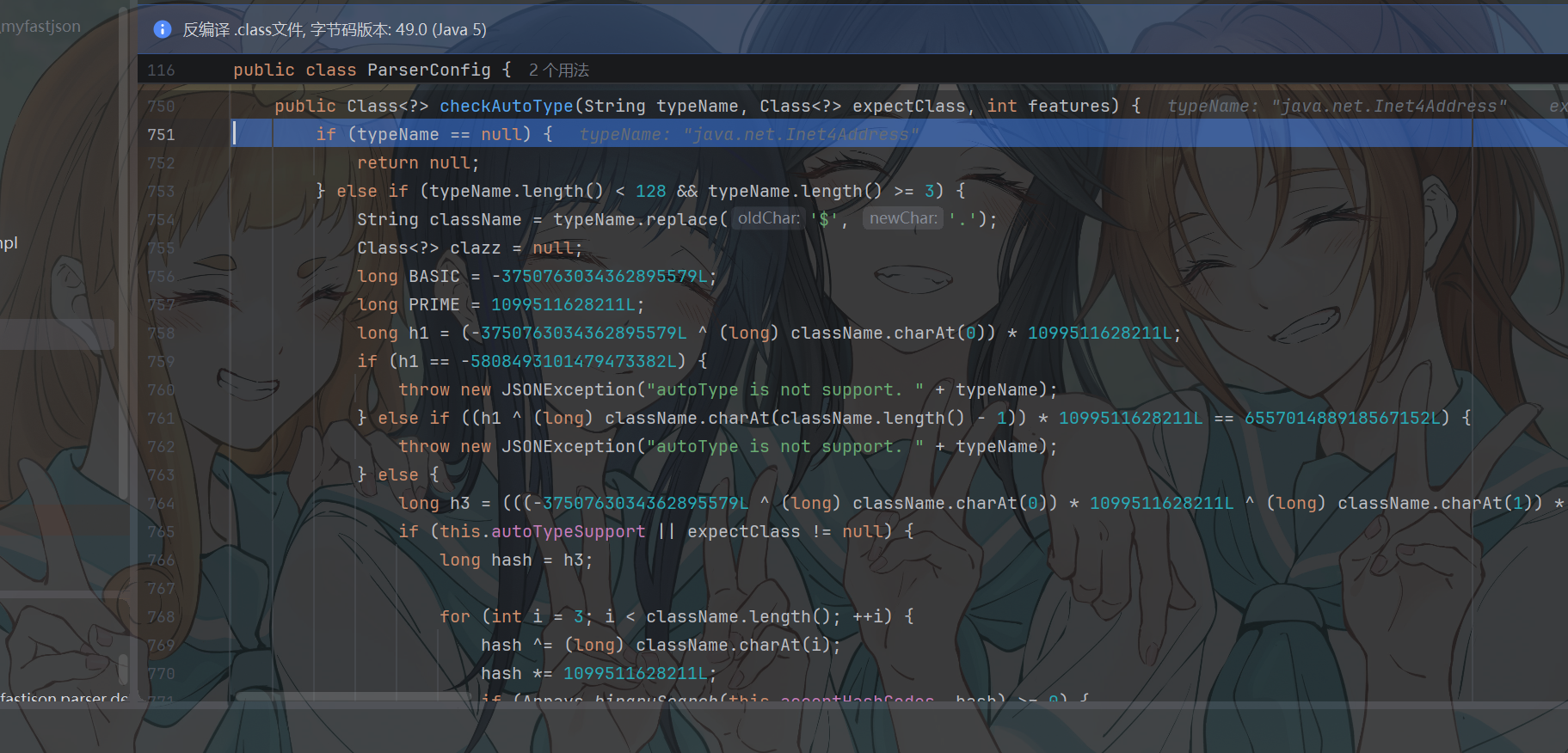Click h1 variable declaration on line 758
The width and height of the screenshot is (1568, 753).
tap(419, 334)
